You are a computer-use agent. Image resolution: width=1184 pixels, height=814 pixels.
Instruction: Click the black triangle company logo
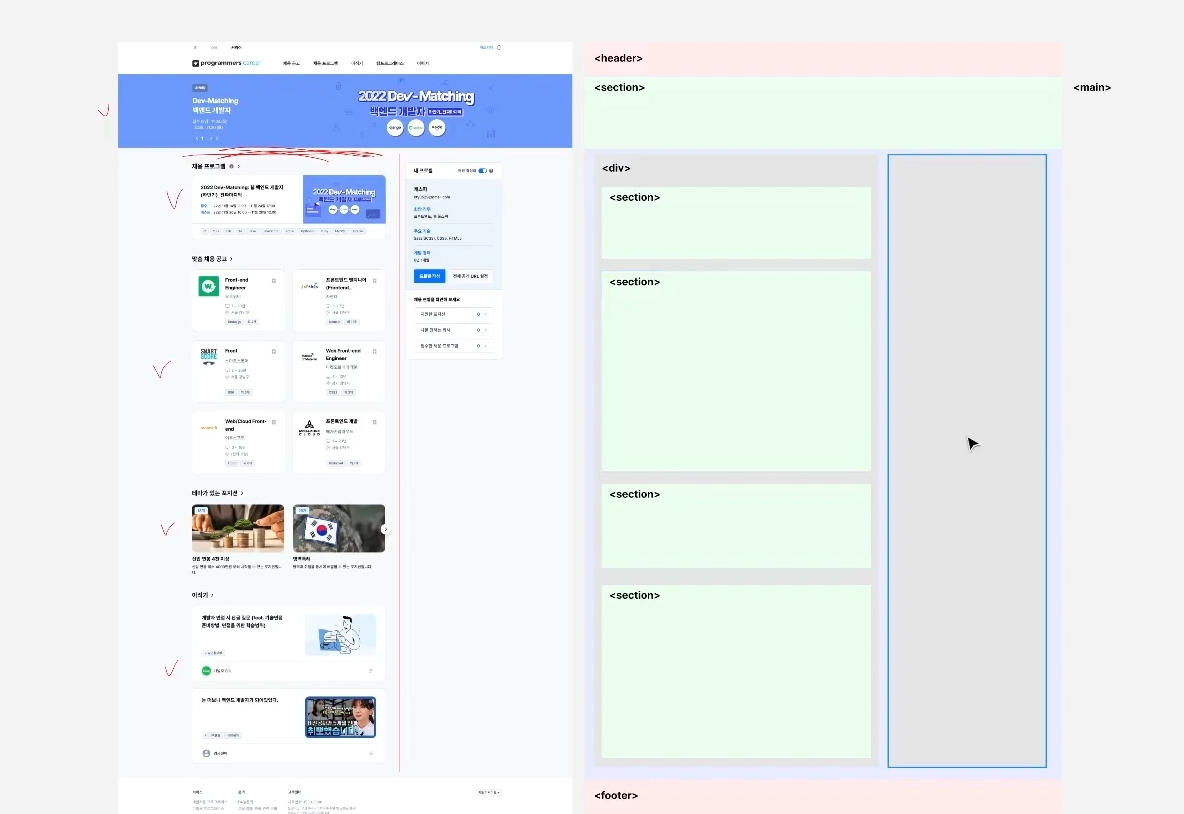(309, 428)
